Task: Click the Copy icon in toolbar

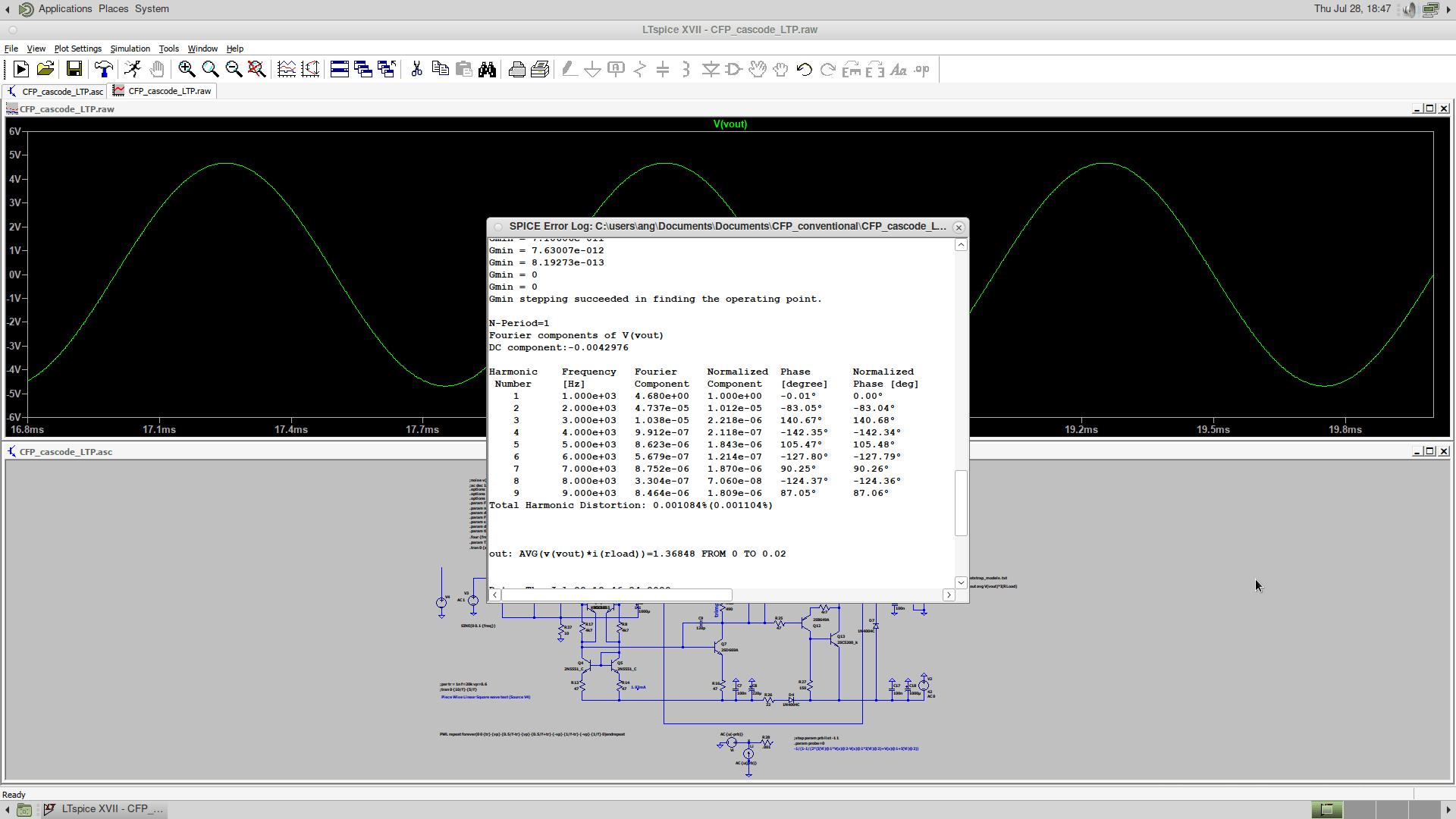Action: tap(440, 70)
